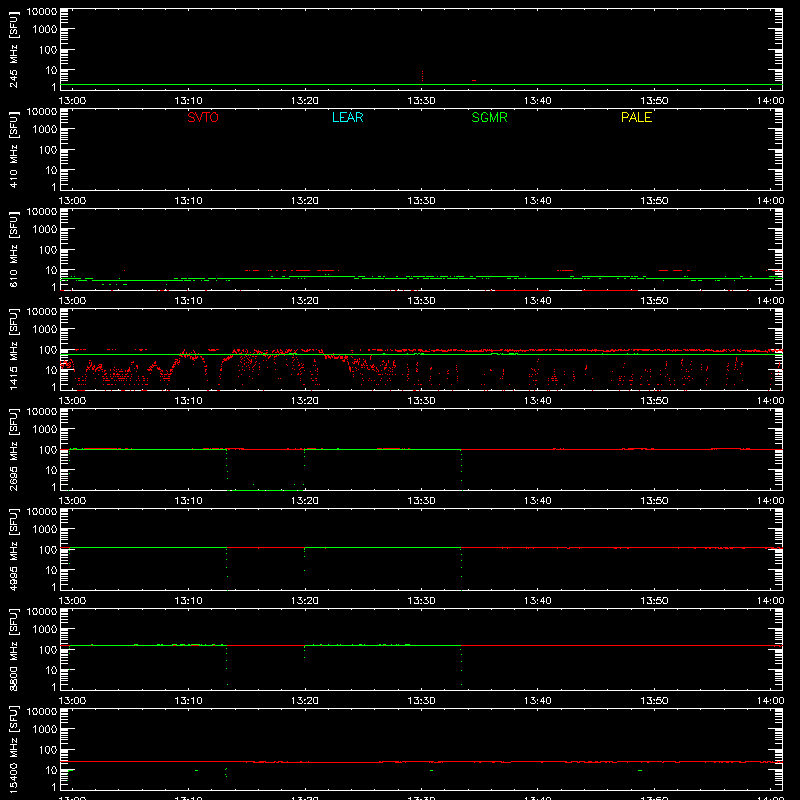
Task: Select the 8800 MHz [SFU] axis title
Action: pos(13,649)
